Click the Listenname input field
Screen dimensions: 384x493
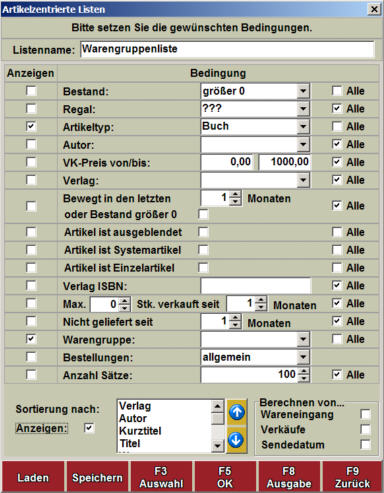point(227,49)
